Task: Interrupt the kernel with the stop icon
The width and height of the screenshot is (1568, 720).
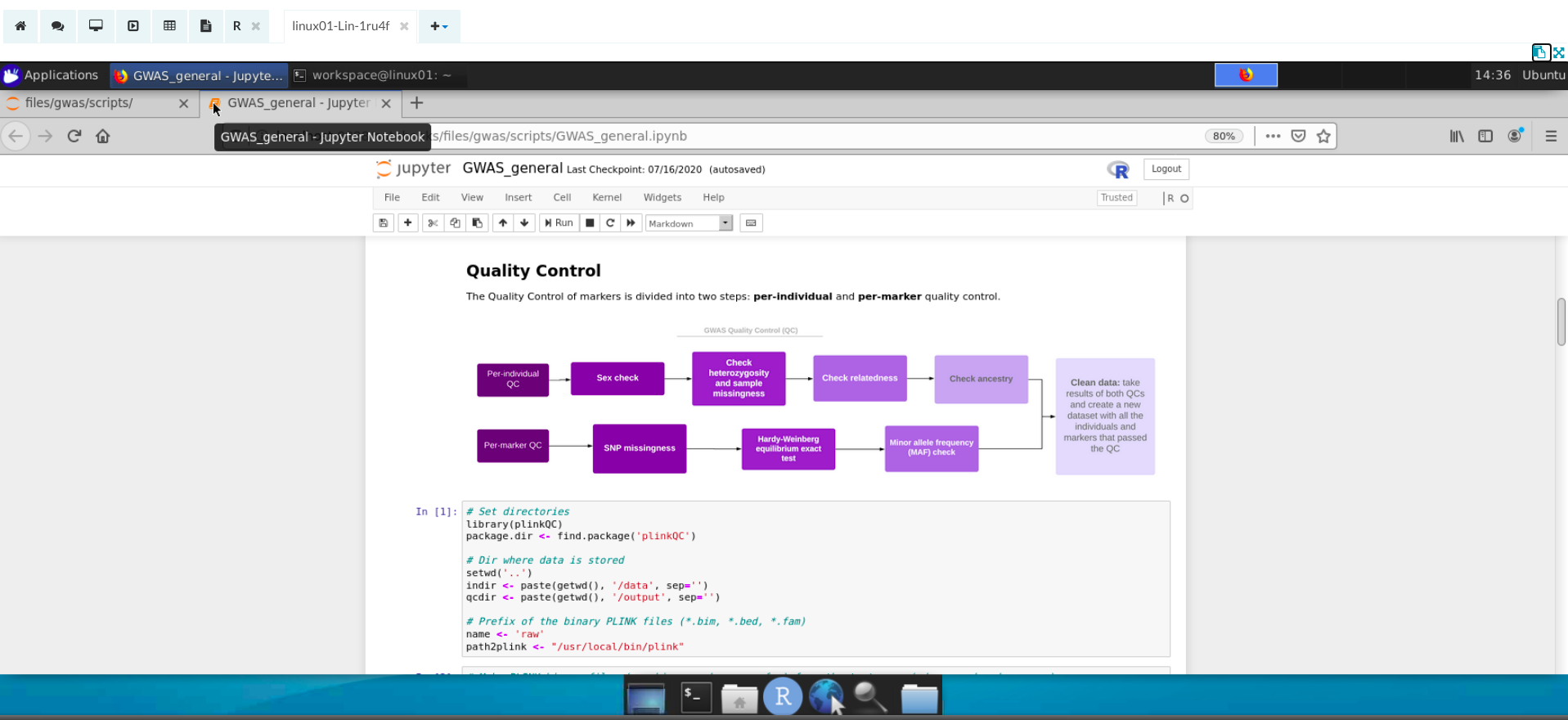Action: click(x=590, y=223)
